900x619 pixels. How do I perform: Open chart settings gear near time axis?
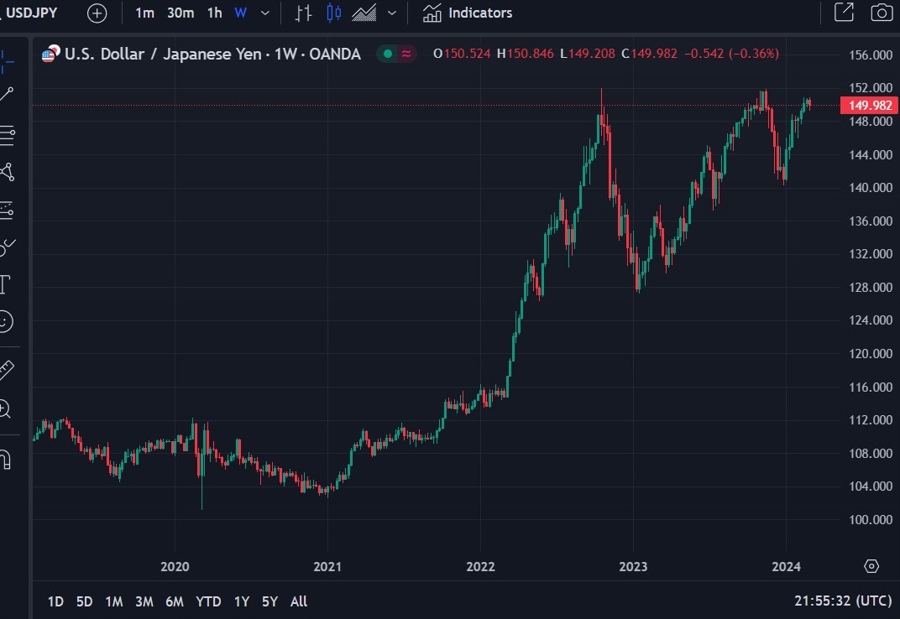tap(871, 566)
